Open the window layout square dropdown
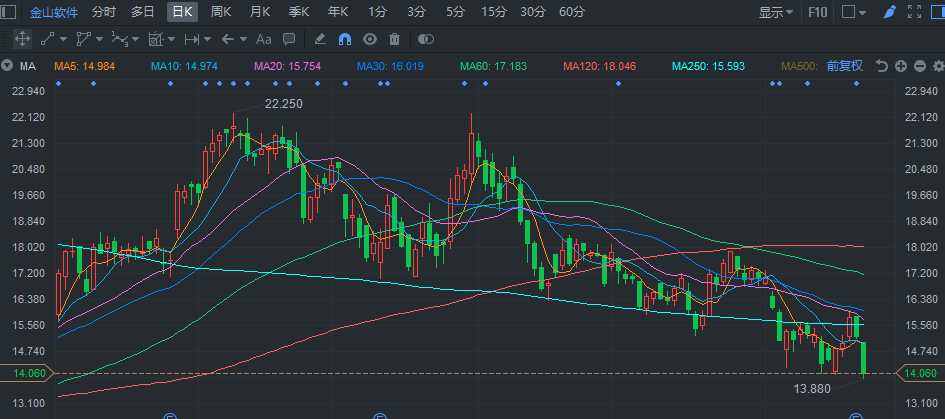The height and width of the screenshot is (419, 945). tap(854, 11)
